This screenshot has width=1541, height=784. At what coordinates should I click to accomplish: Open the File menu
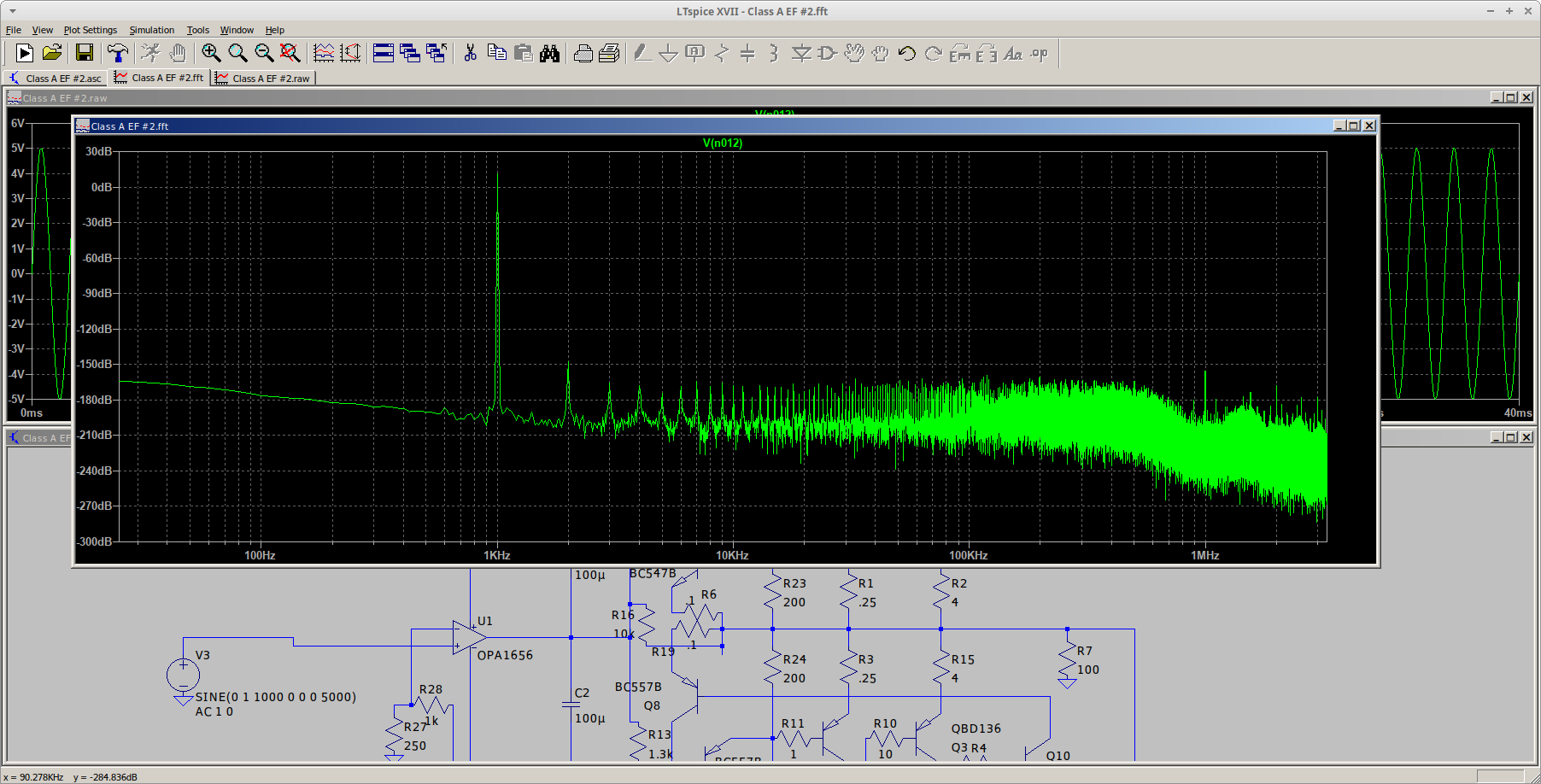[14, 30]
